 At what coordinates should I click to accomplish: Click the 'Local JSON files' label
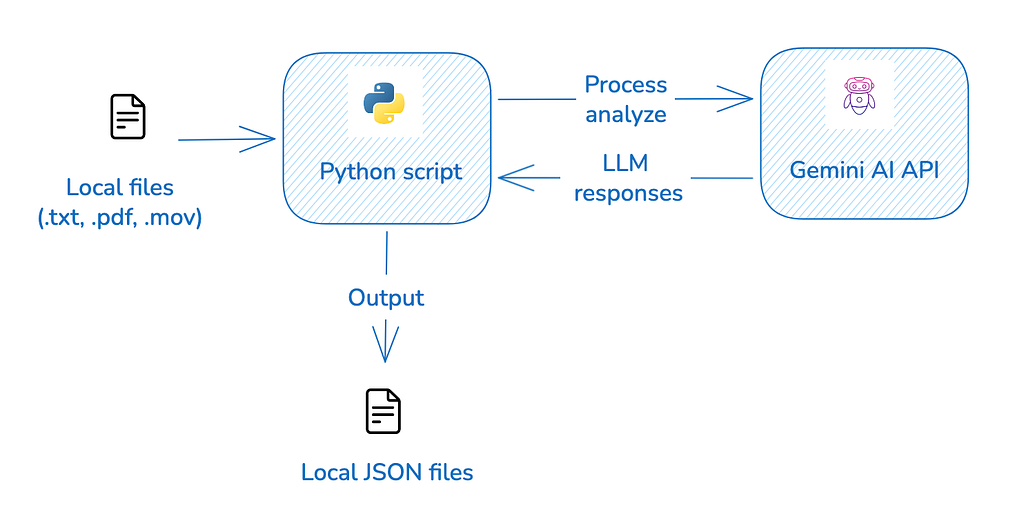coord(387,472)
